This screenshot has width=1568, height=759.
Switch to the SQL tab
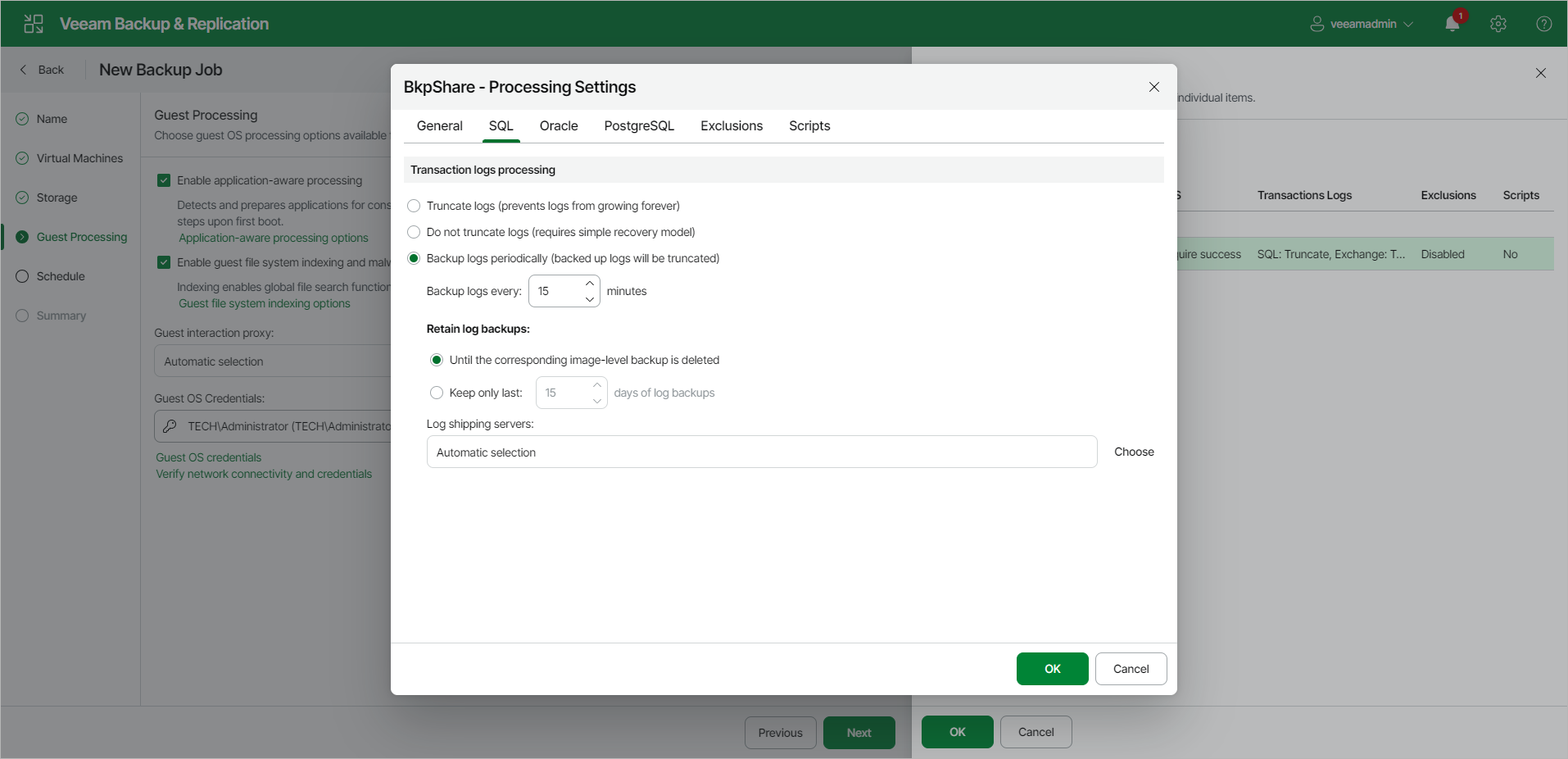(x=501, y=125)
